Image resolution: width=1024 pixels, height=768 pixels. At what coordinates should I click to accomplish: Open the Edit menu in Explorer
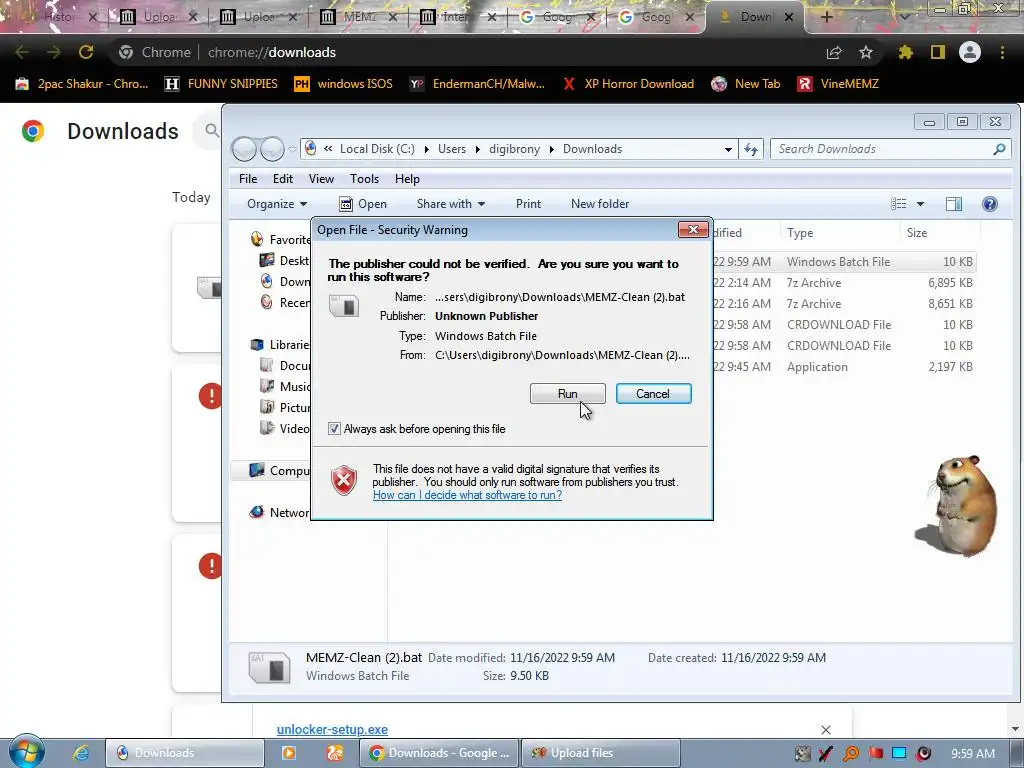pos(283,179)
